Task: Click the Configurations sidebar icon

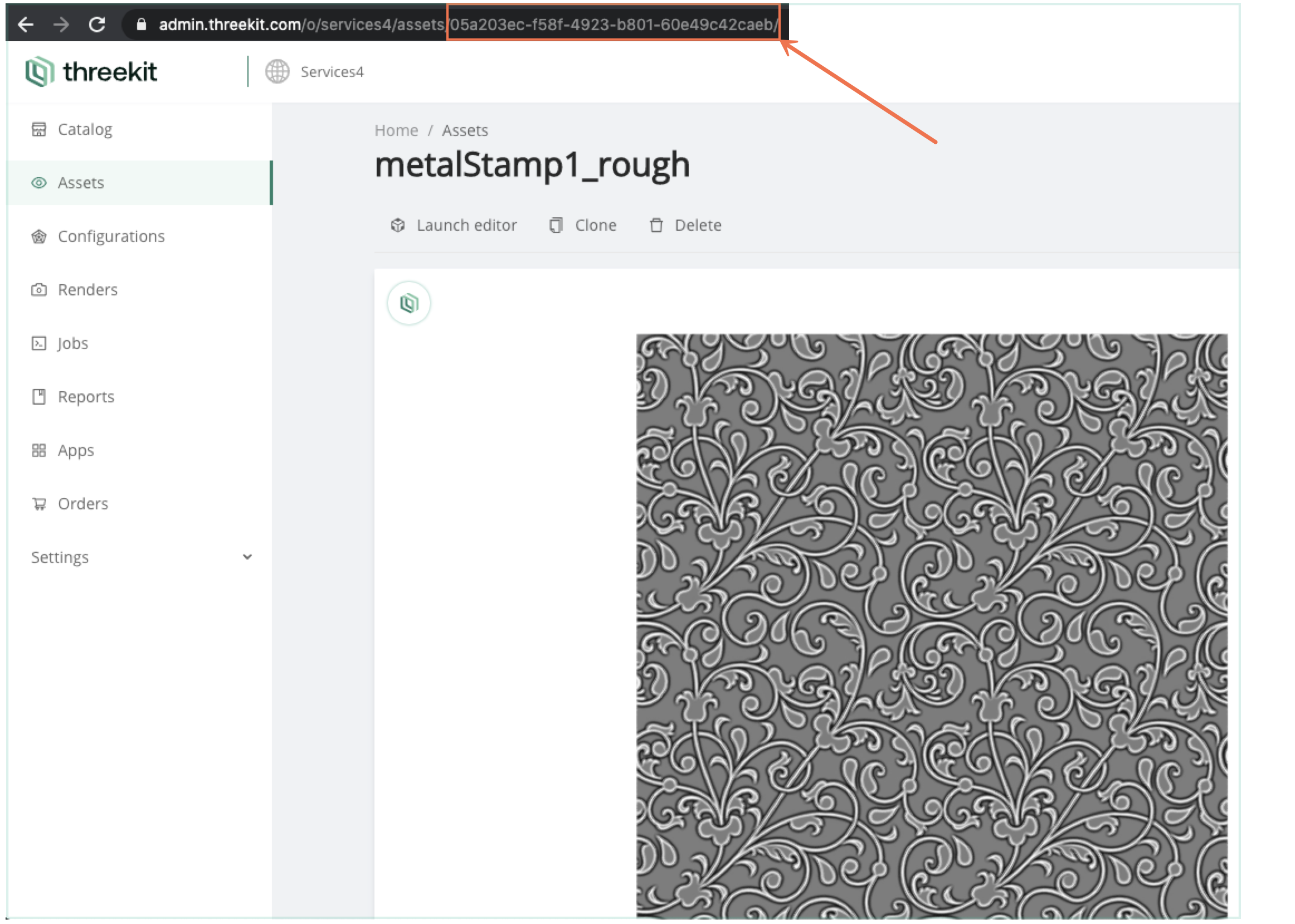Action: tap(38, 236)
